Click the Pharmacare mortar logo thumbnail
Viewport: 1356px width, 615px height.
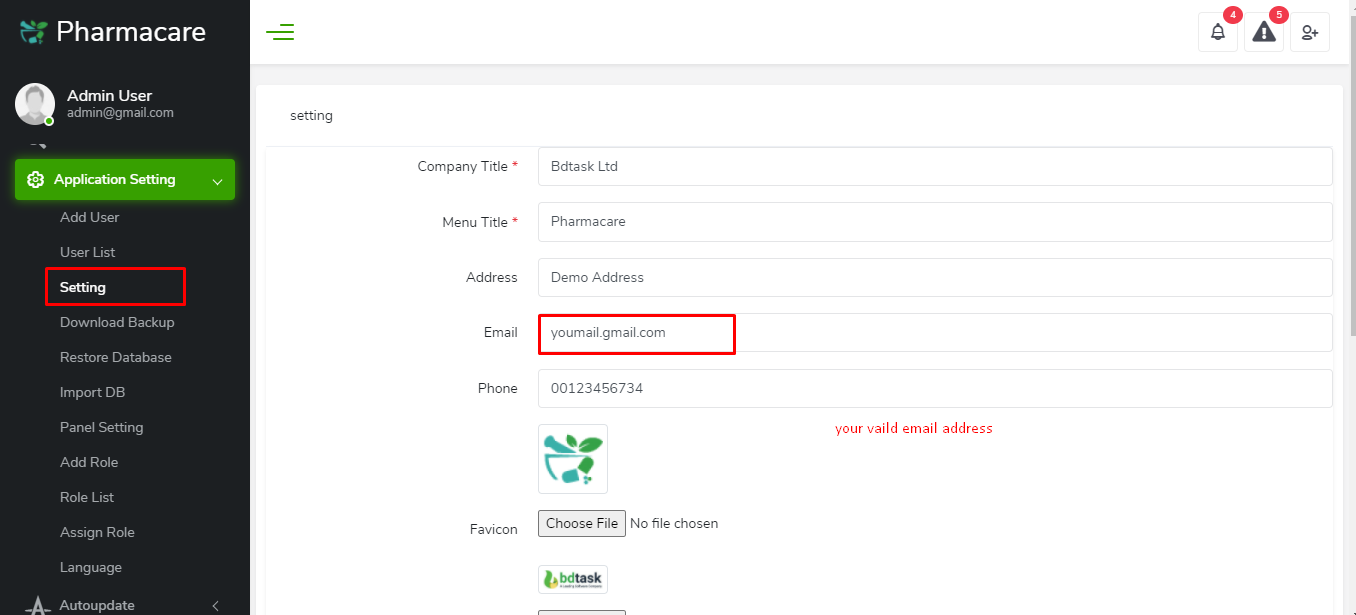tap(573, 459)
